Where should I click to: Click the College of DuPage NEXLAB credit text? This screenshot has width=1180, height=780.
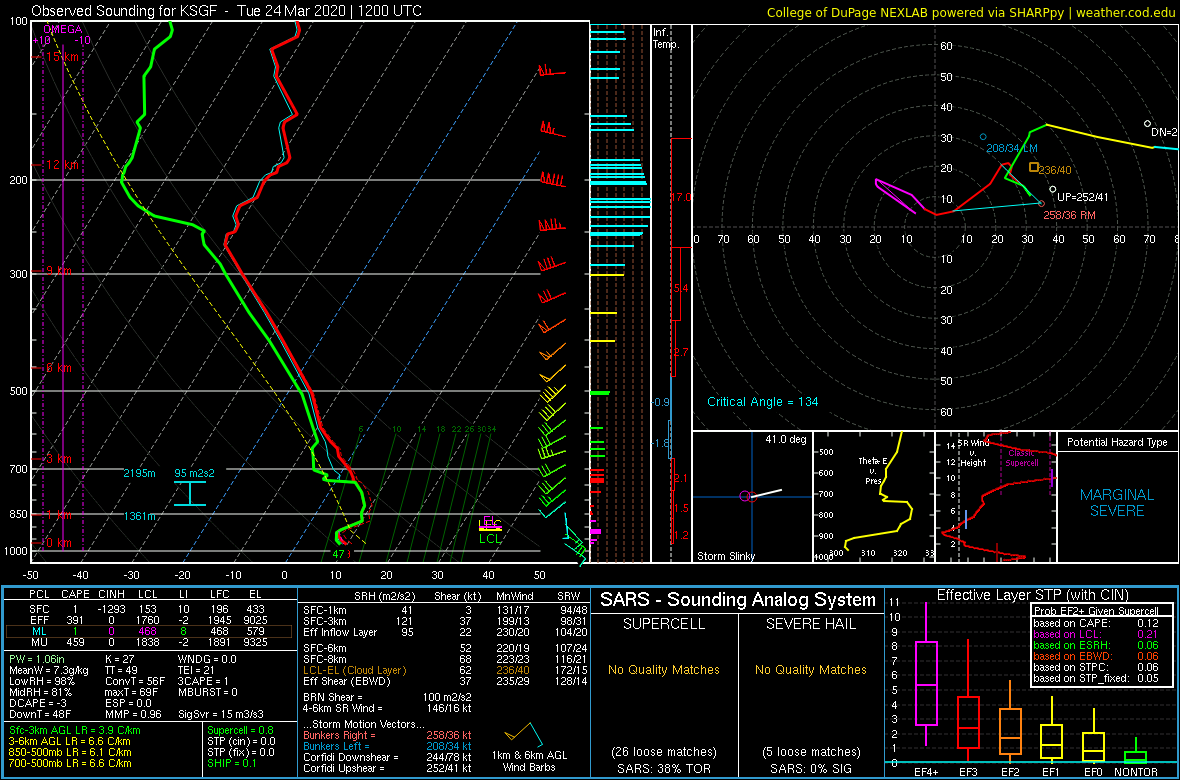click(x=971, y=11)
